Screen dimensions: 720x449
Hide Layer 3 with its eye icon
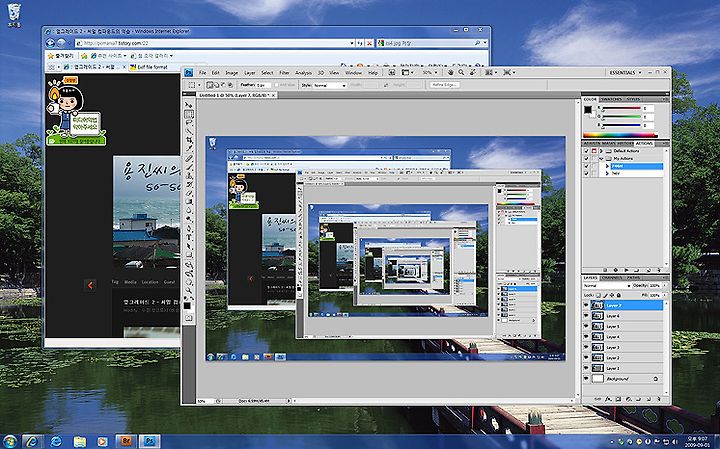point(586,347)
